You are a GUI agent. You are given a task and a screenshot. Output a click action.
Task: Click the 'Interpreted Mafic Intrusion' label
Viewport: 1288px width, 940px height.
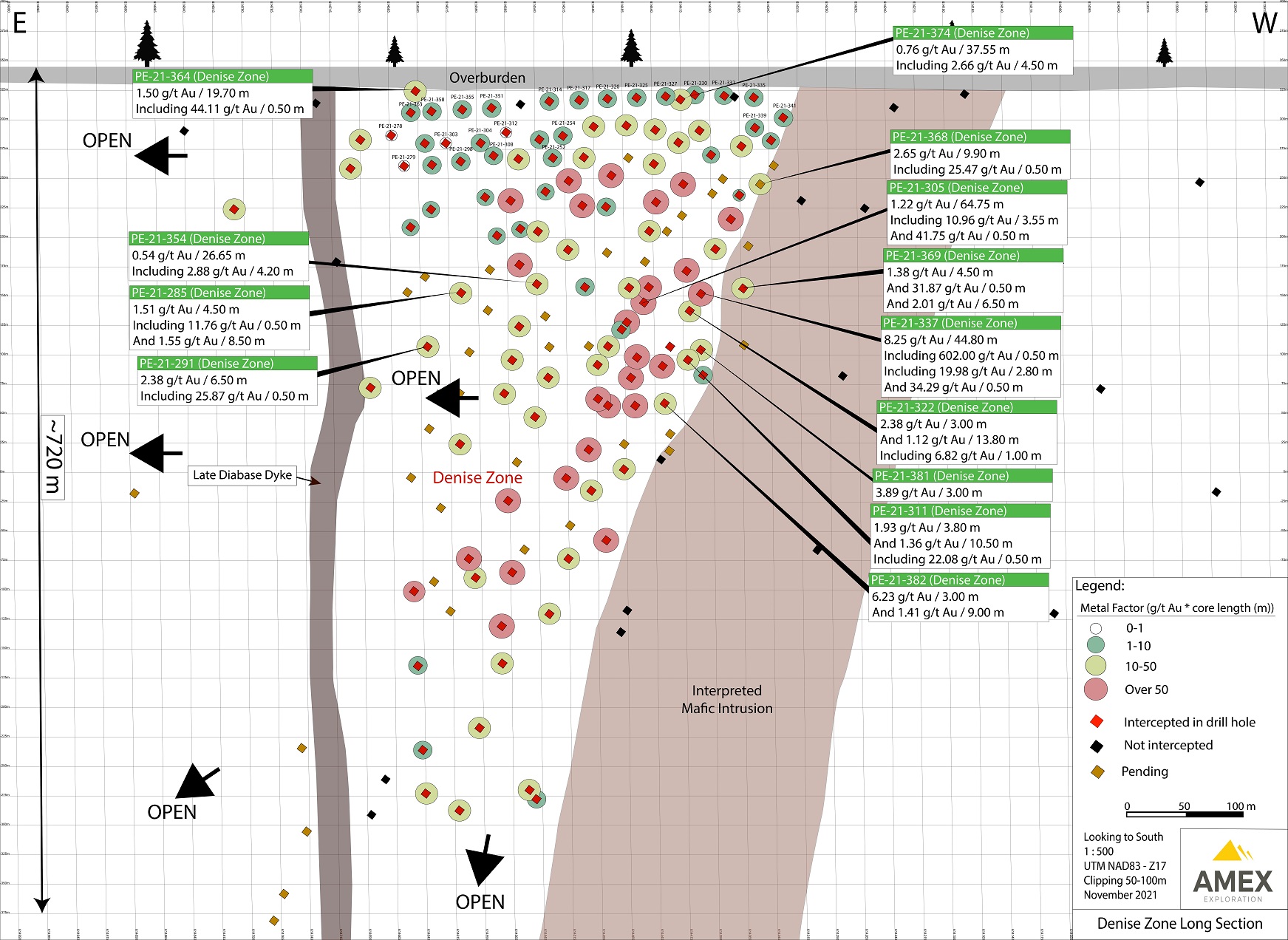coord(726,699)
